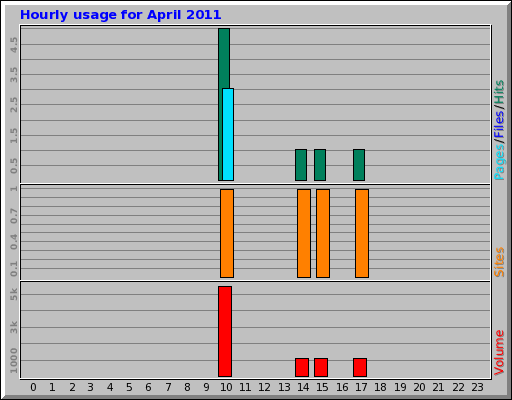The height and width of the screenshot is (400, 512).
Task: Click the red Volume bar at hour 14
Action: tap(302, 367)
